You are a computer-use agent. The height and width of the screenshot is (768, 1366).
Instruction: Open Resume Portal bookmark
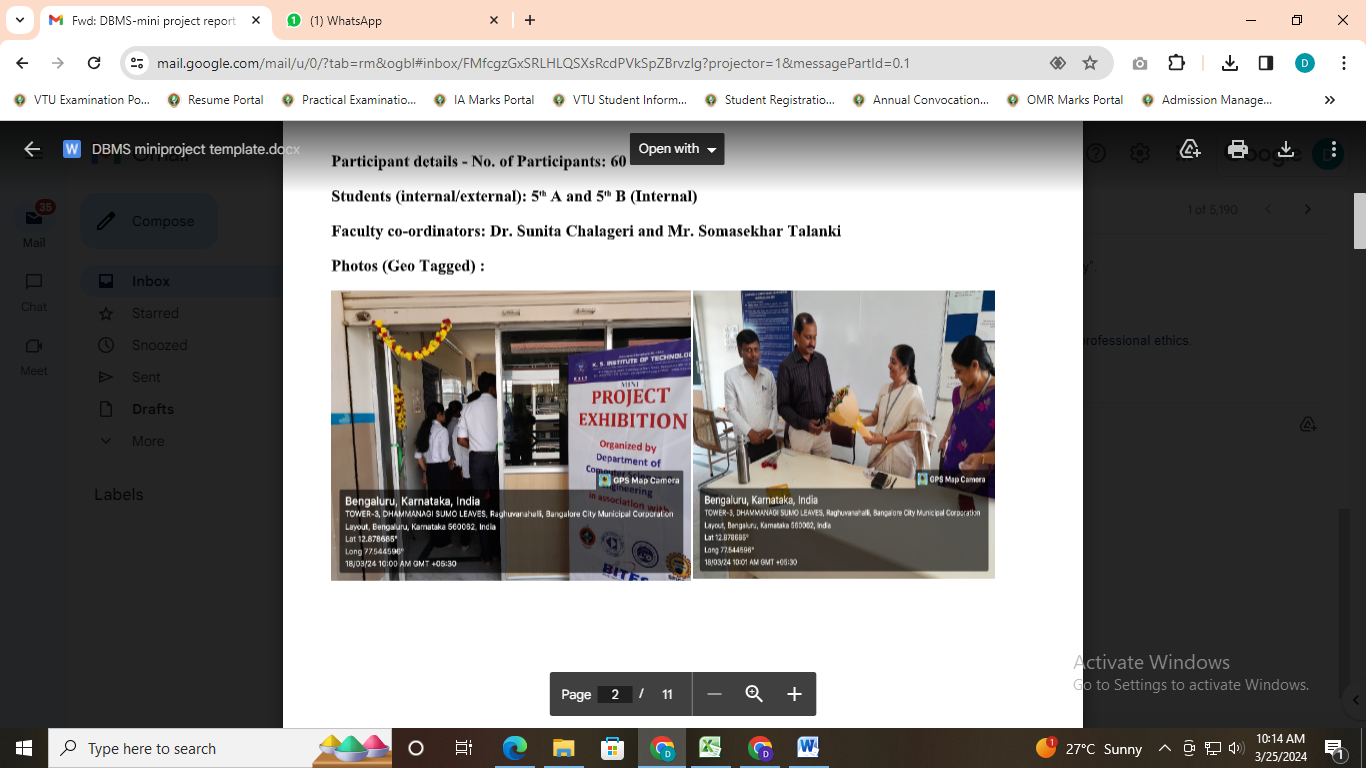click(215, 100)
